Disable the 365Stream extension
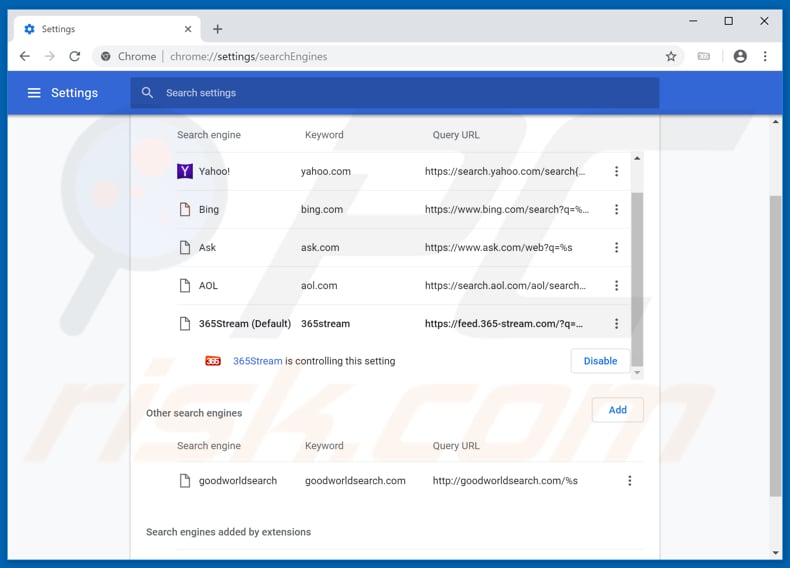790x568 pixels. pos(600,361)
